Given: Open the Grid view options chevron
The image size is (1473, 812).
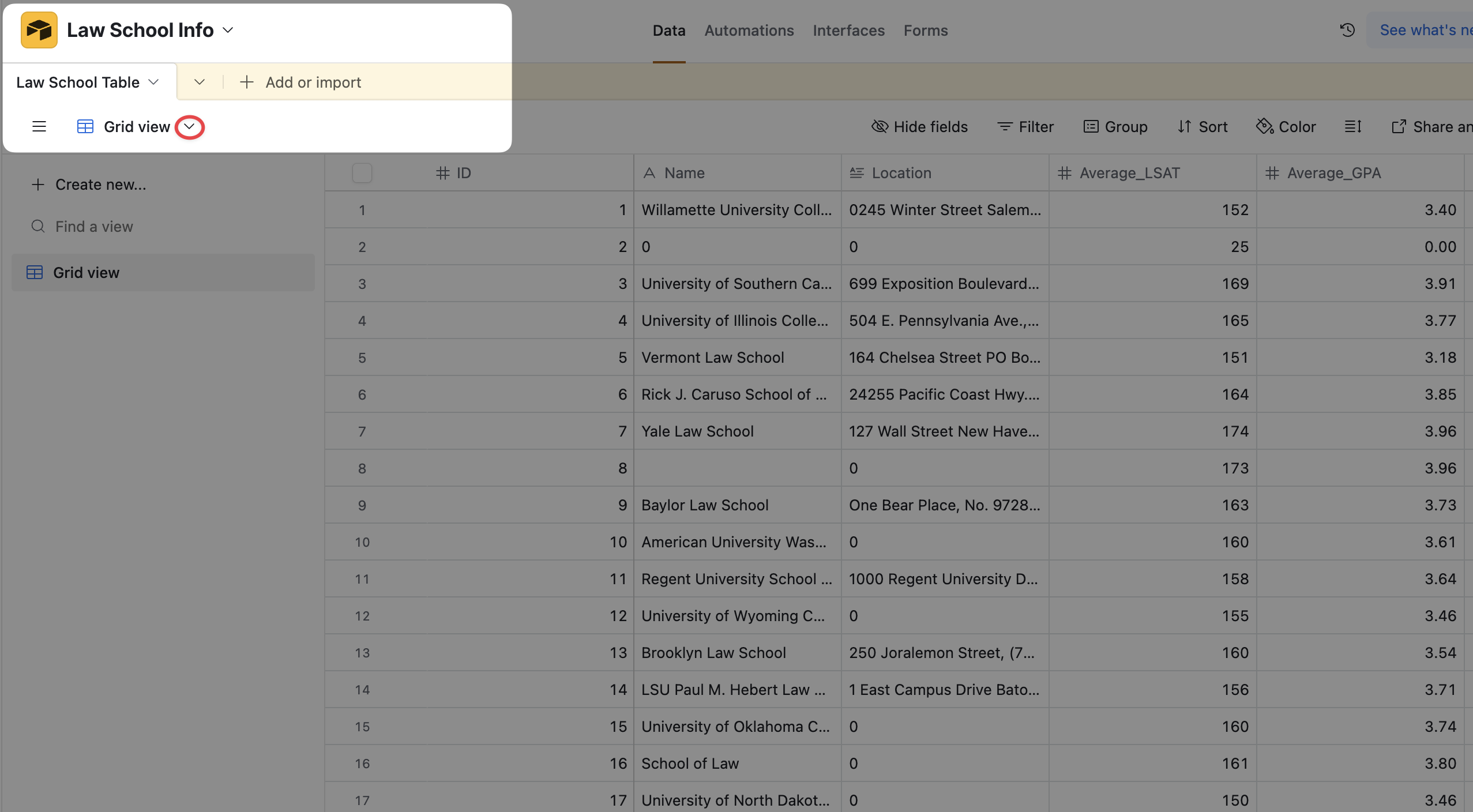Looking at the screenshot, I should pyautogui.click(x=189, y=127).
